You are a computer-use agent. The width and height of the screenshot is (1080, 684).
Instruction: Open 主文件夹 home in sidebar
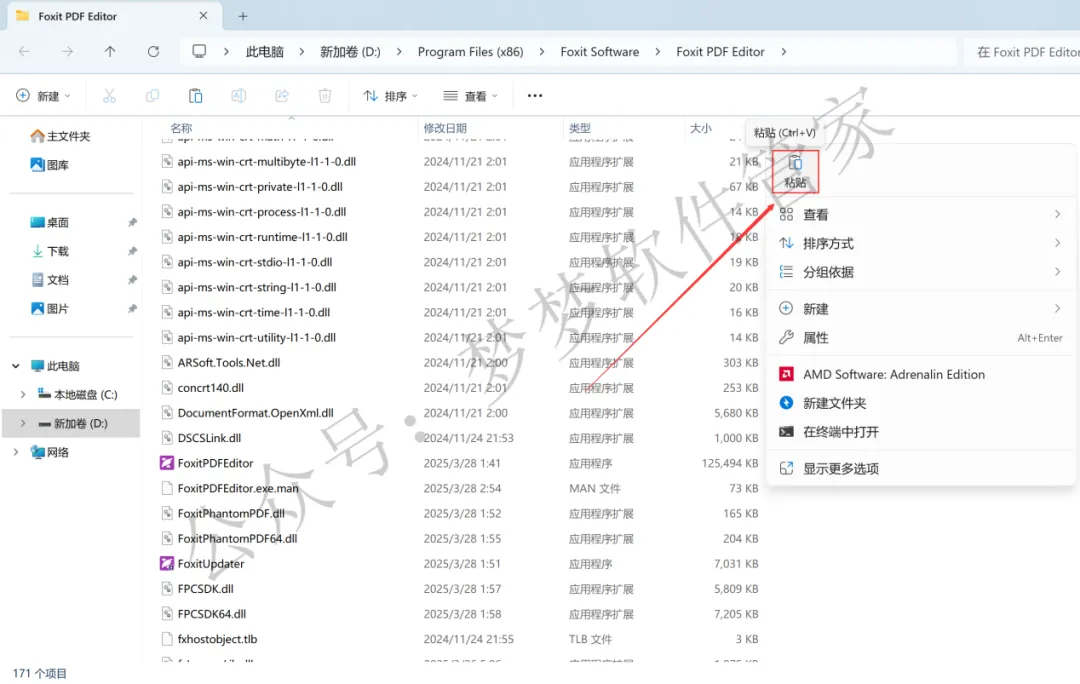click(x=61, y=136)
